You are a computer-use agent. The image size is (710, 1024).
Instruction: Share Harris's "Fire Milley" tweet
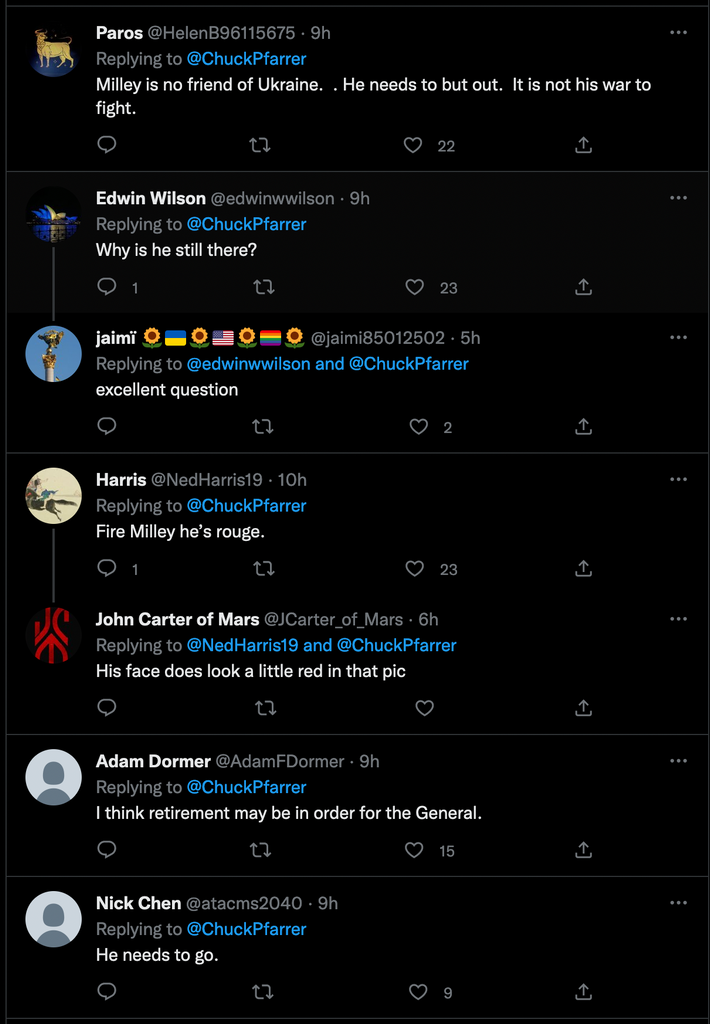coord(584,569)
